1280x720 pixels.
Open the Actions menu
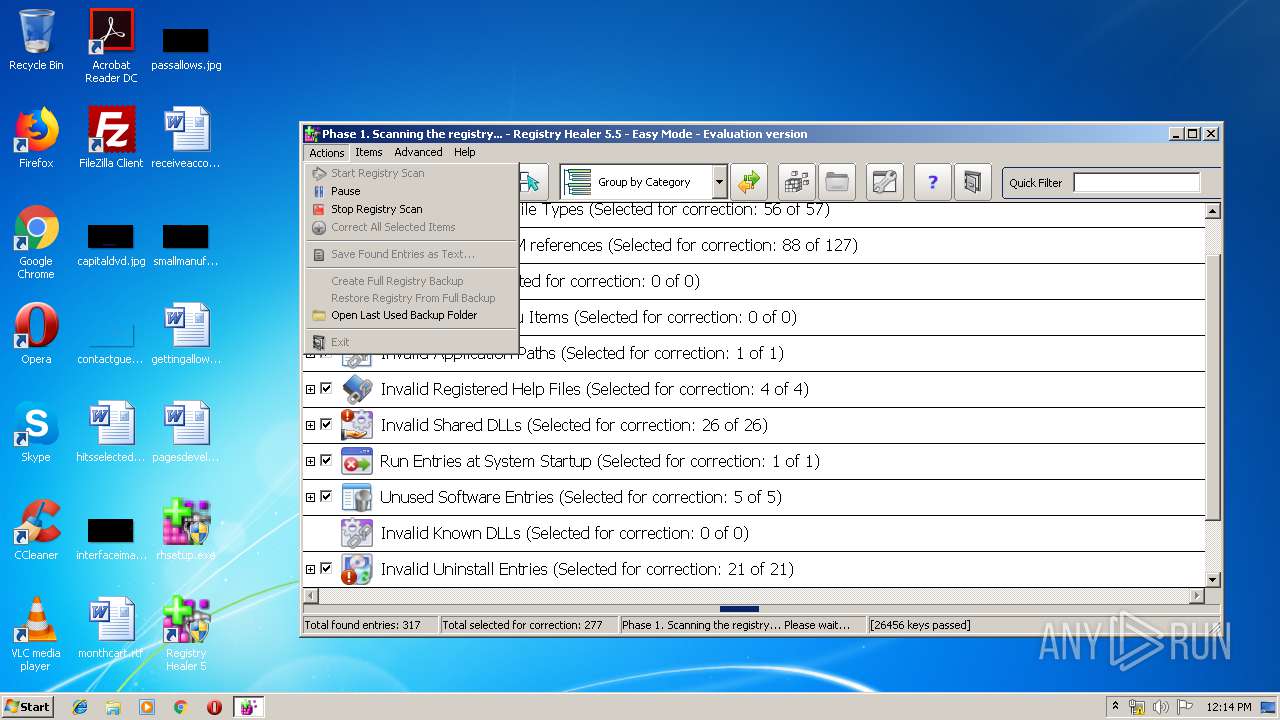326,152
